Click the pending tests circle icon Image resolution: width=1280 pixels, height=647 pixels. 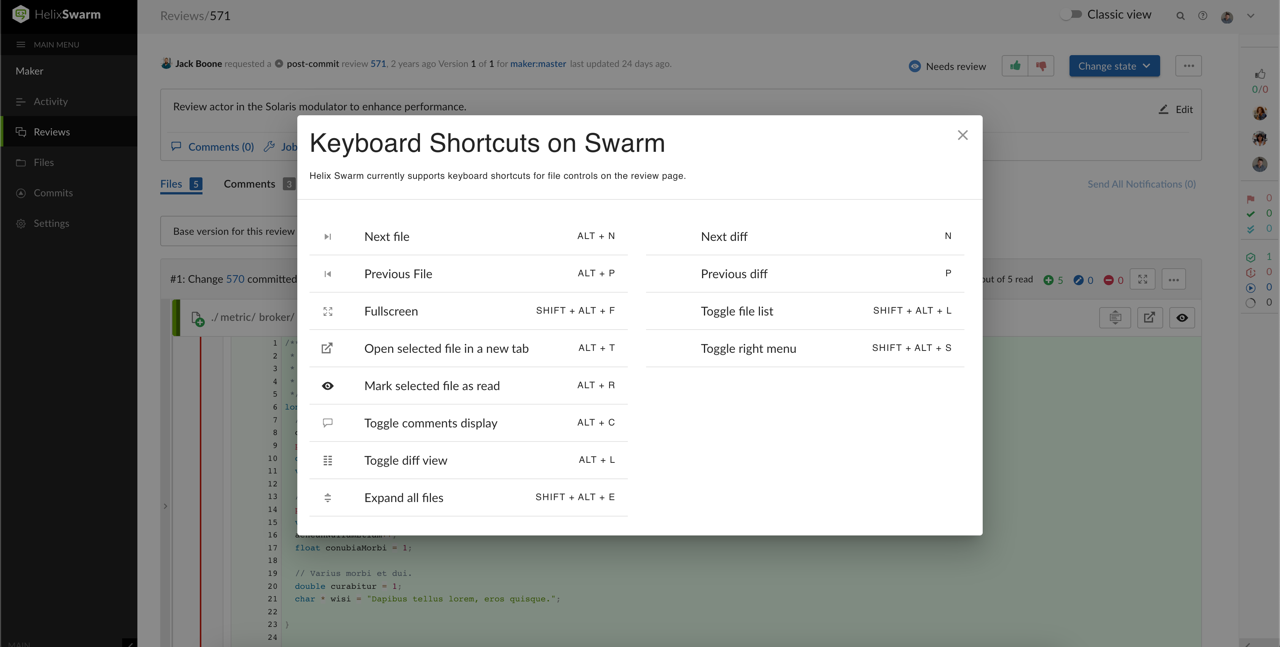[x=1250, y=303]
